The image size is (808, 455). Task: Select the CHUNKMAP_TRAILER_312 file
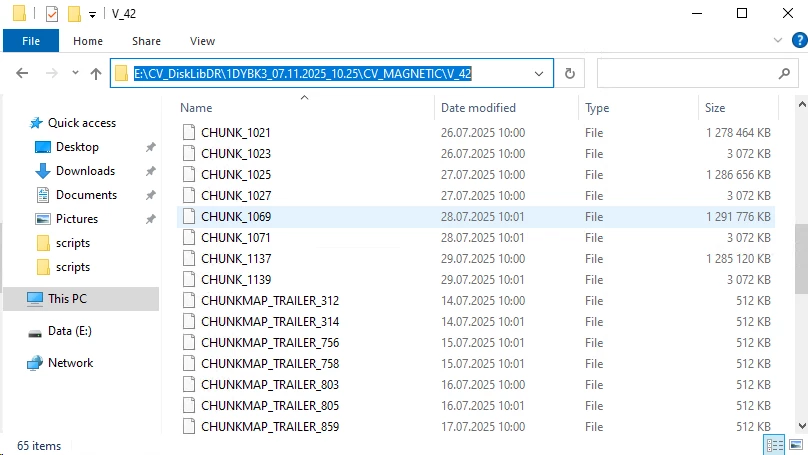(475, 301)
